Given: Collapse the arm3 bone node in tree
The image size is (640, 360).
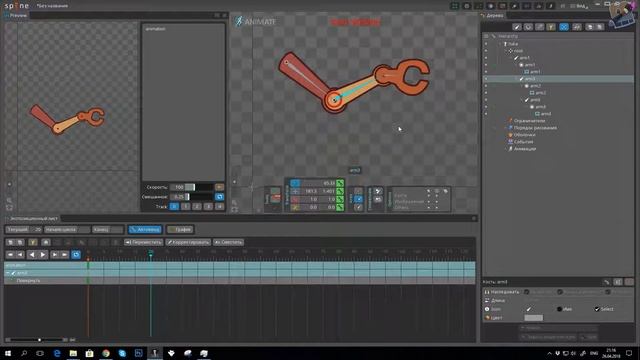Looking at the screenshot, I should click(x=522, y=100).
